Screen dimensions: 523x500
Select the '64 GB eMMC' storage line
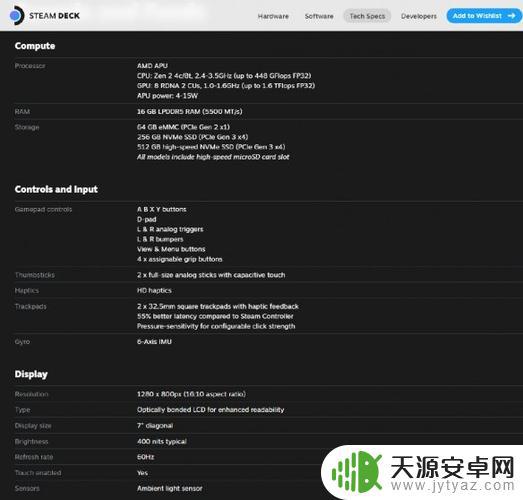point(183,127)
